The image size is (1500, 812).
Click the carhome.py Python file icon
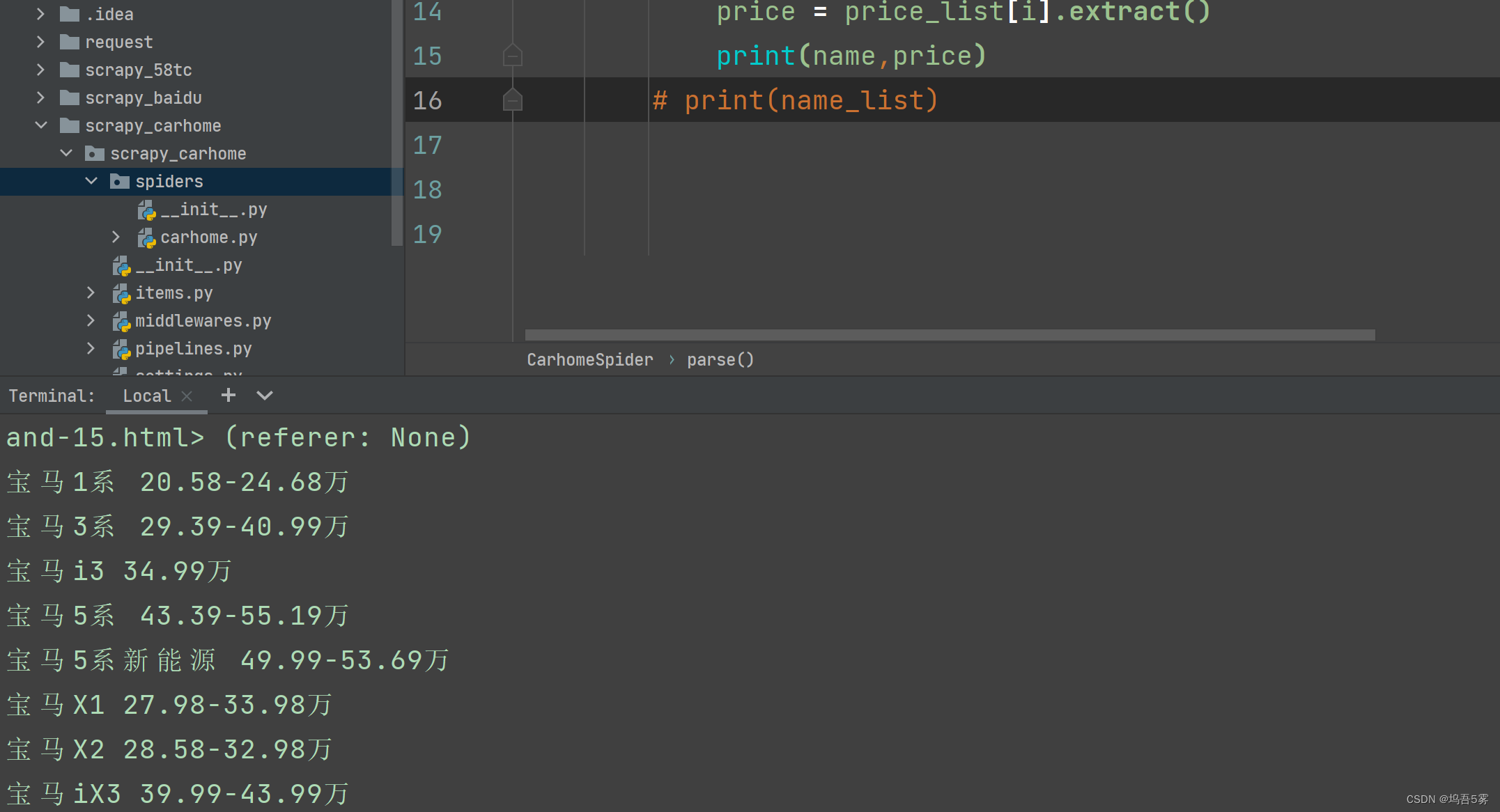(146, 238)
